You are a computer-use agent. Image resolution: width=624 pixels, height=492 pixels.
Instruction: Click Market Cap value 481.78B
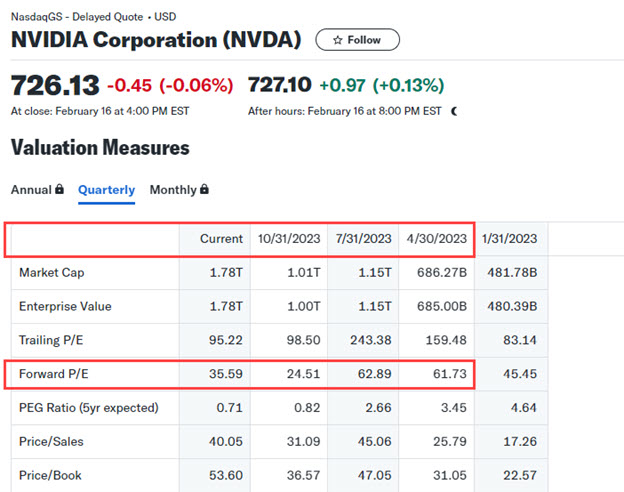click(512, 273)
